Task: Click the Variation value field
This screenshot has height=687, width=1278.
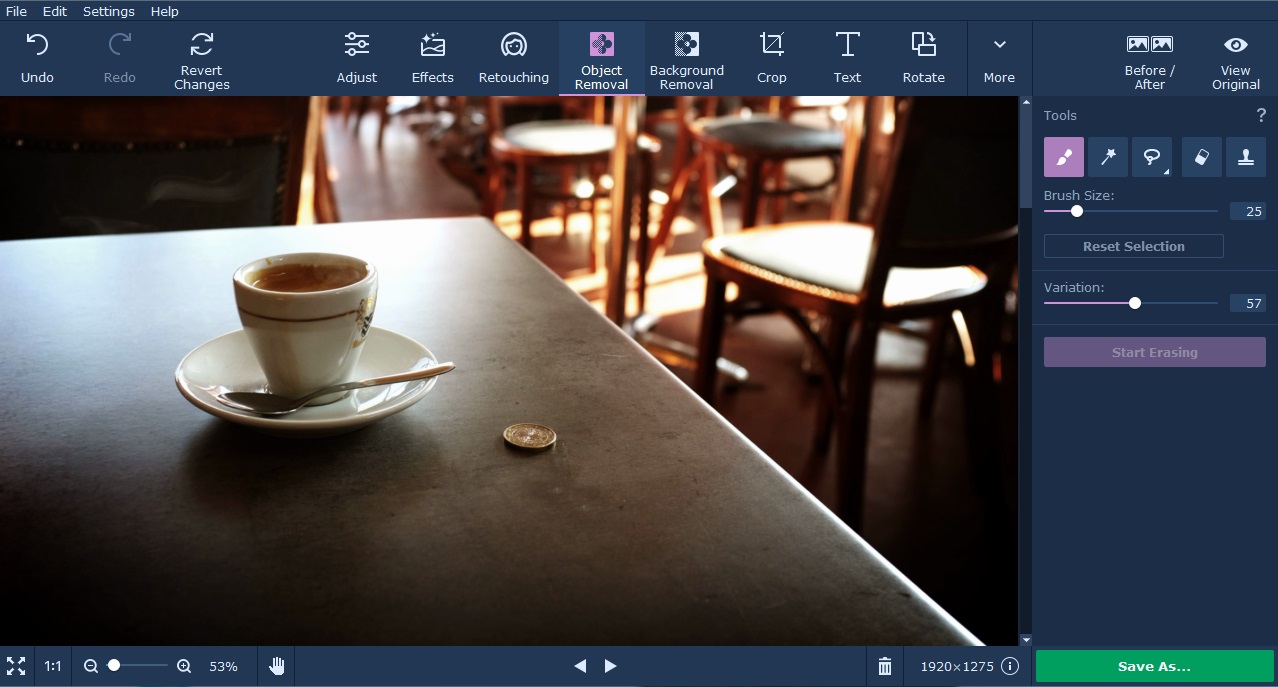Action: [x=1248, y=303]
